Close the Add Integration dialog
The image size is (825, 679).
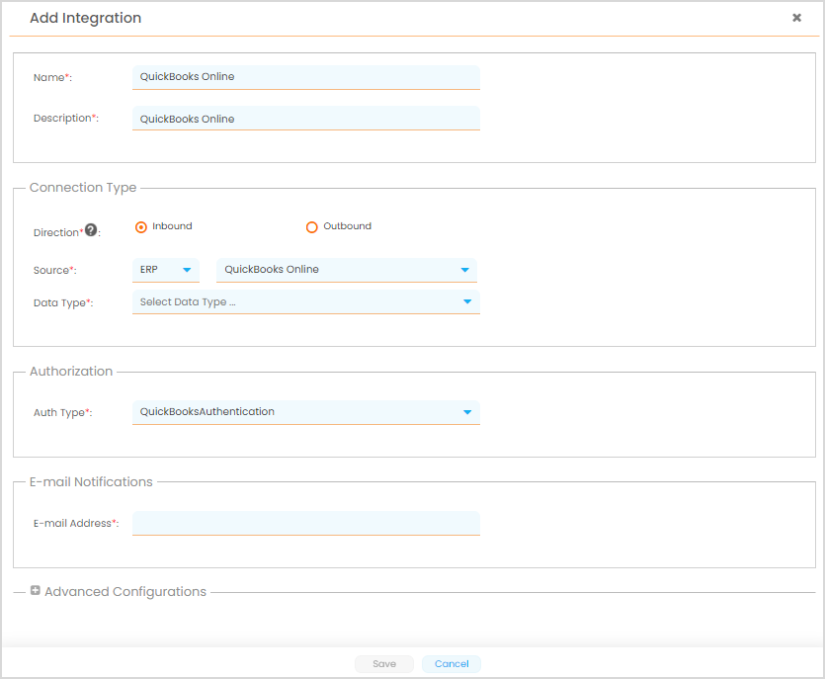click(x=797, y=18)
